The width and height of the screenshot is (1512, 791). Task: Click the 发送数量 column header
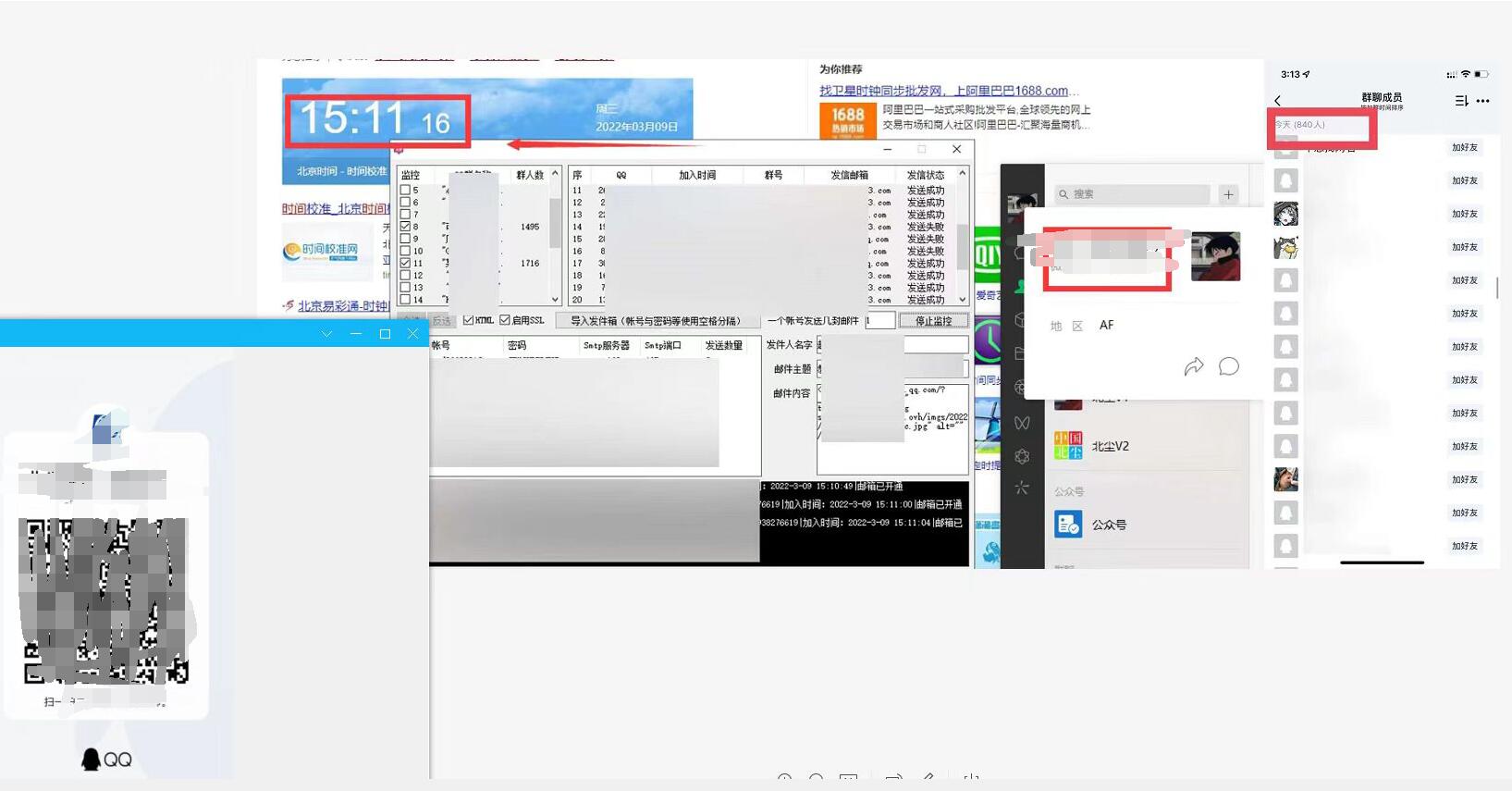point(724,345)
